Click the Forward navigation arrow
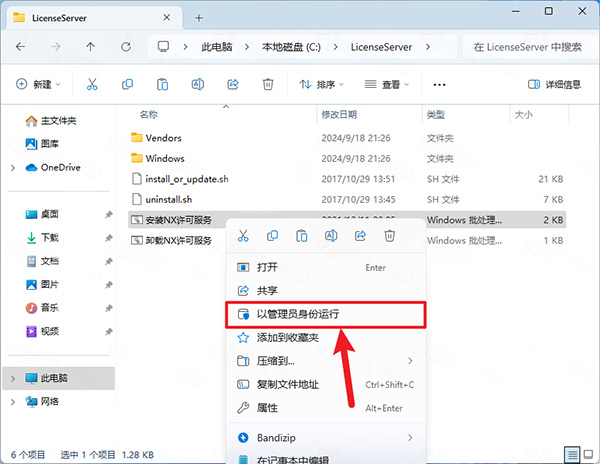Image resolution: width=600 pixels, height=464 pixels. [55, 47]
